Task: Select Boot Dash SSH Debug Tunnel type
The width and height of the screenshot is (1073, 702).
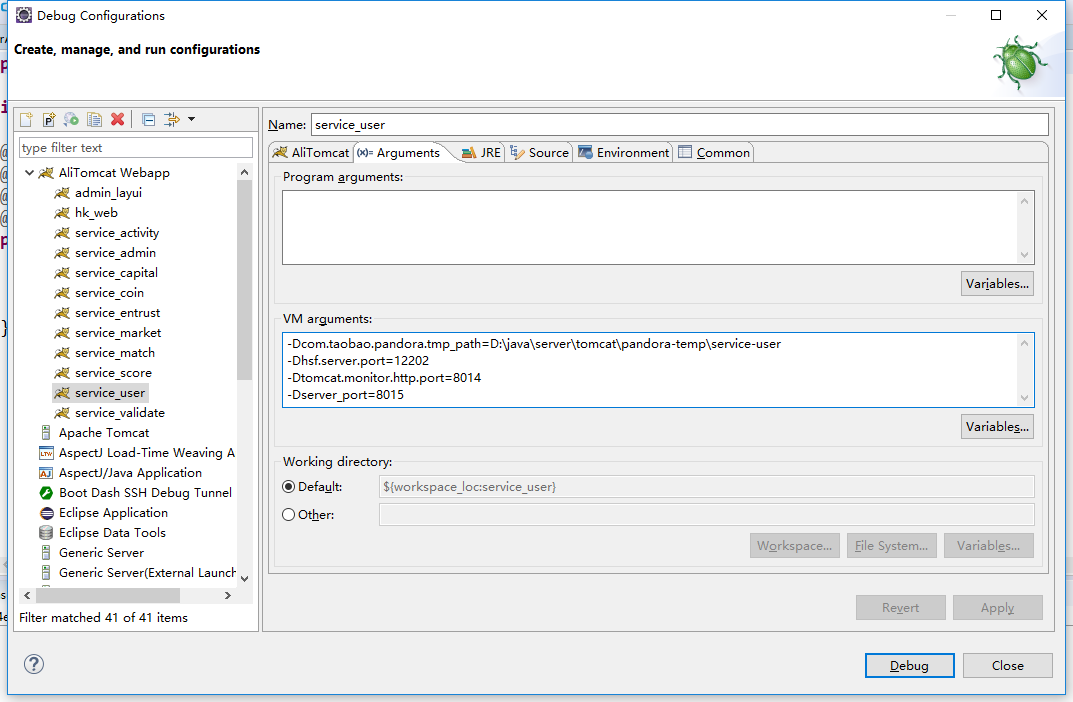Action: (x=145, y=493)
